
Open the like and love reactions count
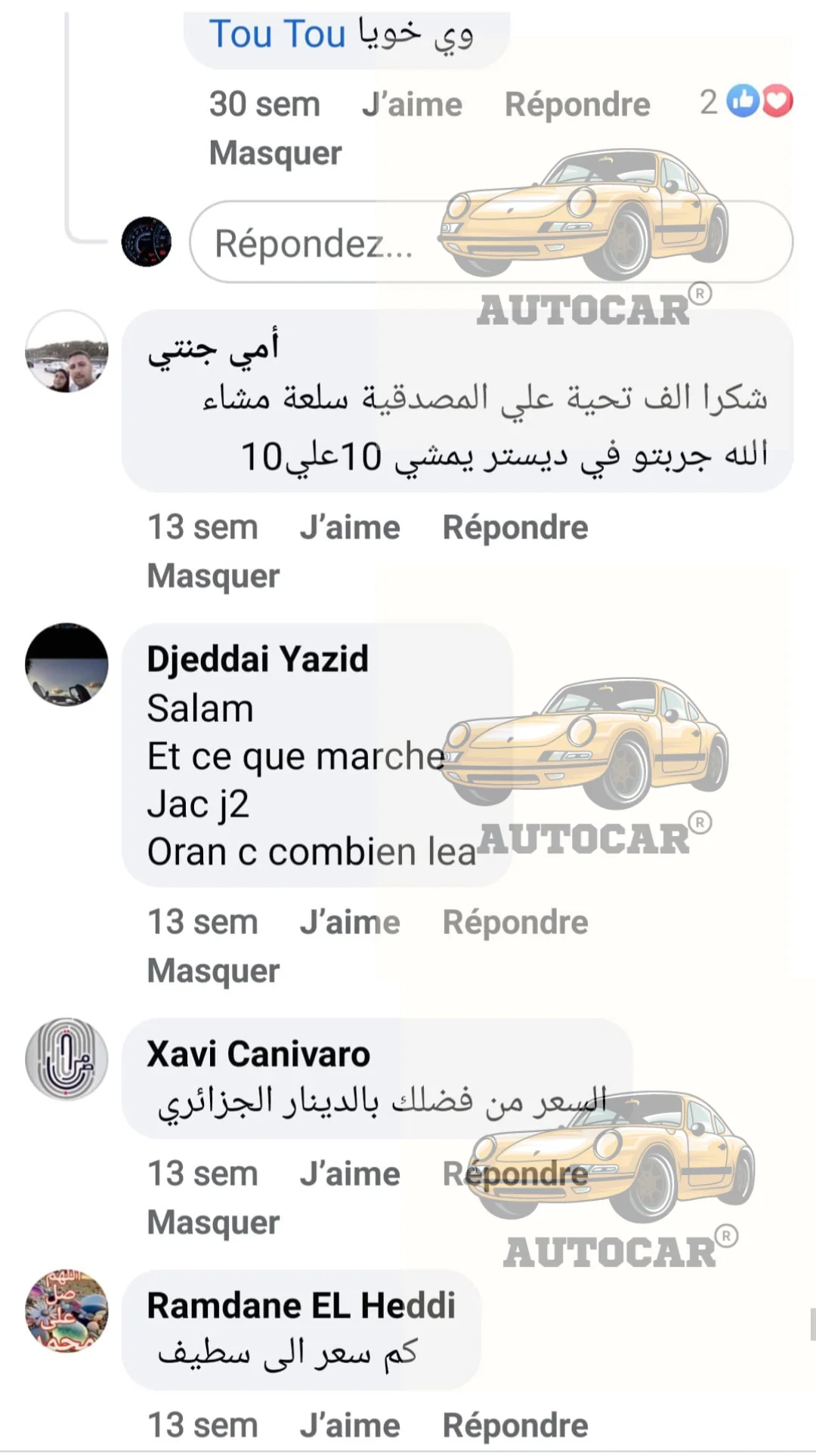click(746, 102)
